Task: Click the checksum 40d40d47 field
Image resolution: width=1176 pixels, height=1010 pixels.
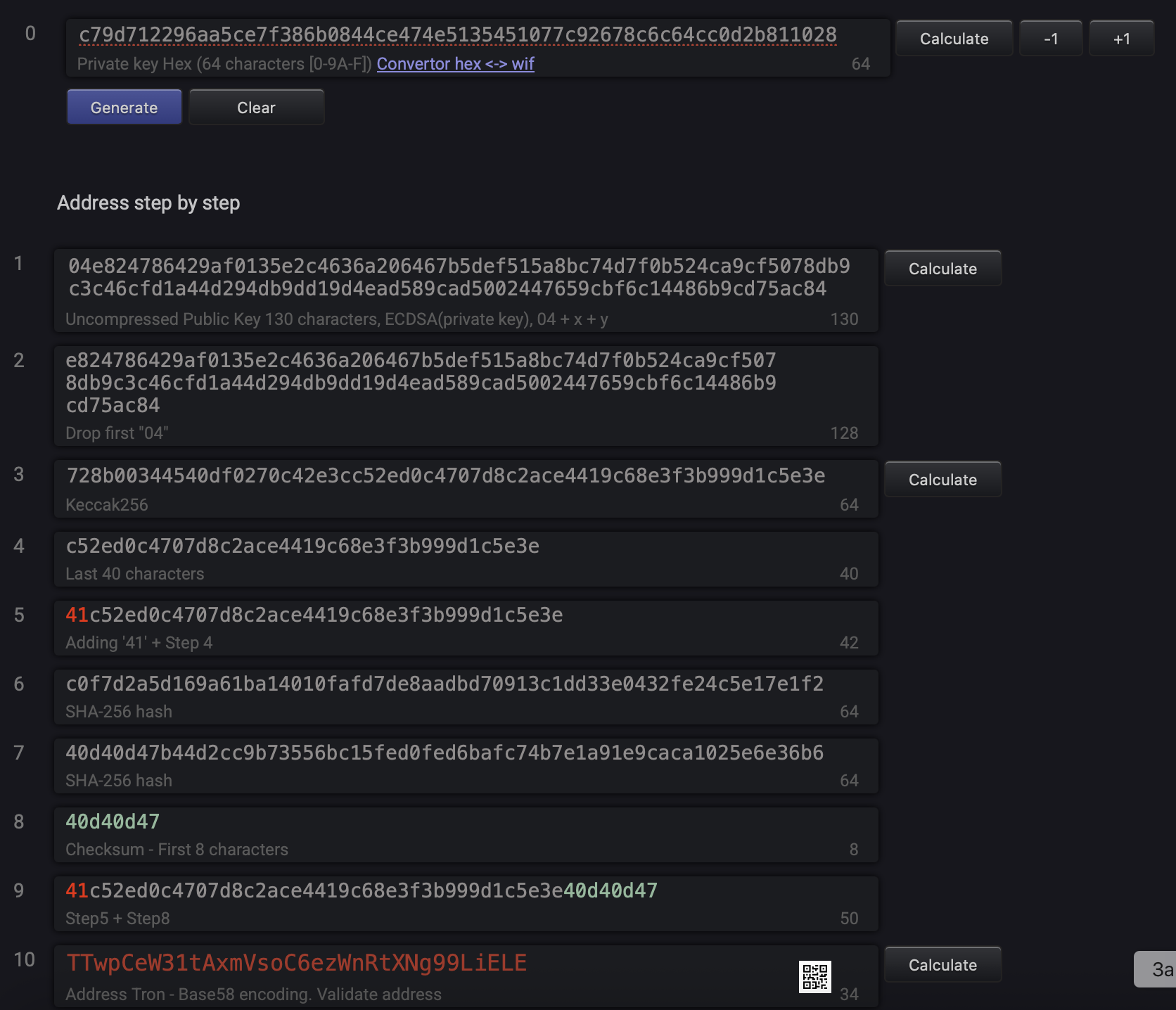Action: [x=466, y=835]
